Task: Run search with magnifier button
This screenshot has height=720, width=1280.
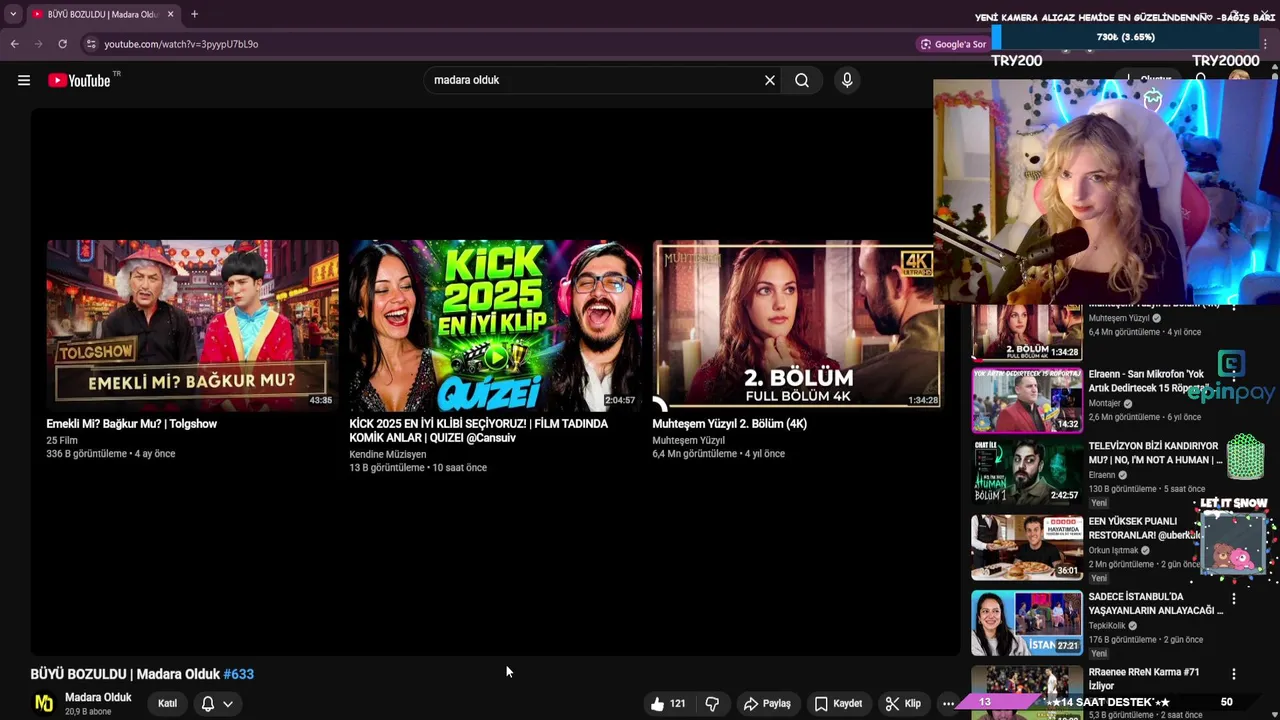Action: 802,80
